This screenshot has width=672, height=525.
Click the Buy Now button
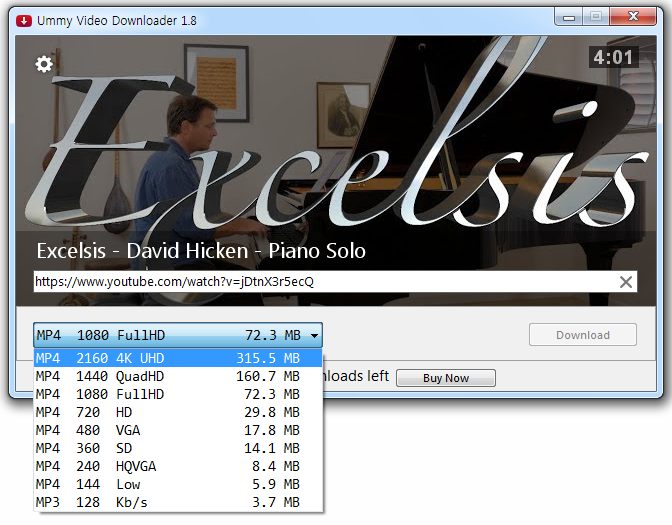446,378
